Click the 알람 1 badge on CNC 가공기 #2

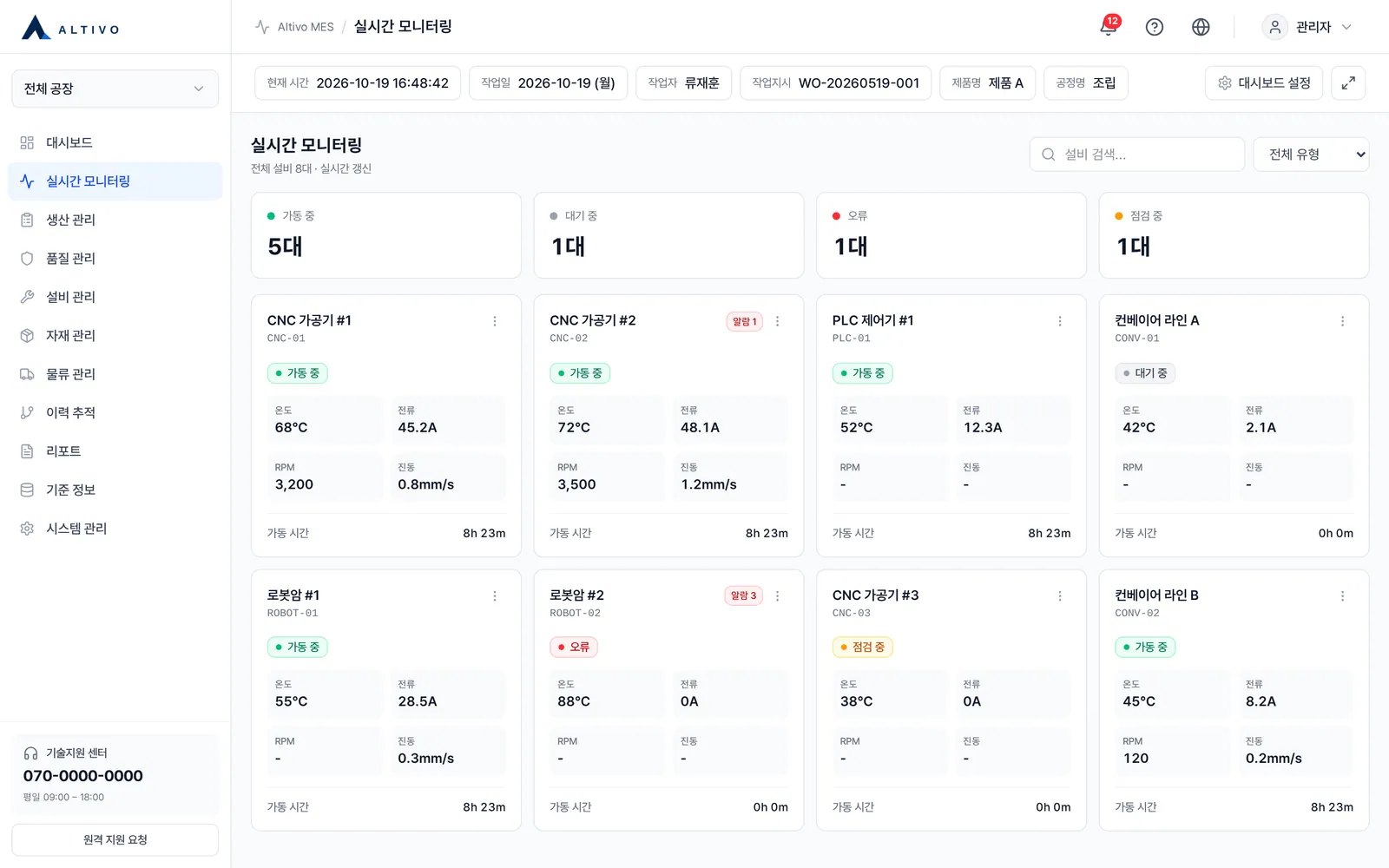point(744,322)
